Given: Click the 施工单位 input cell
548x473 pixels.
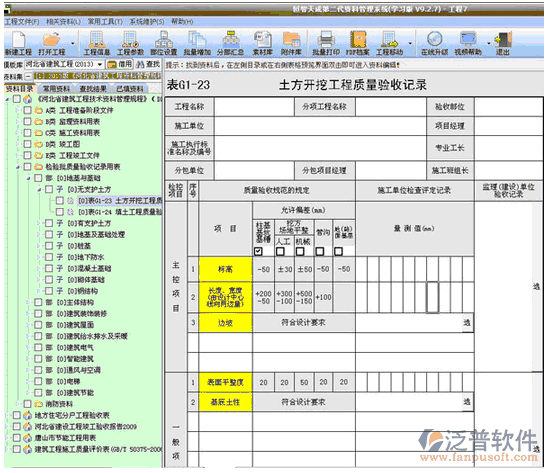Looking at the screenshot, I should coord(320,126).
